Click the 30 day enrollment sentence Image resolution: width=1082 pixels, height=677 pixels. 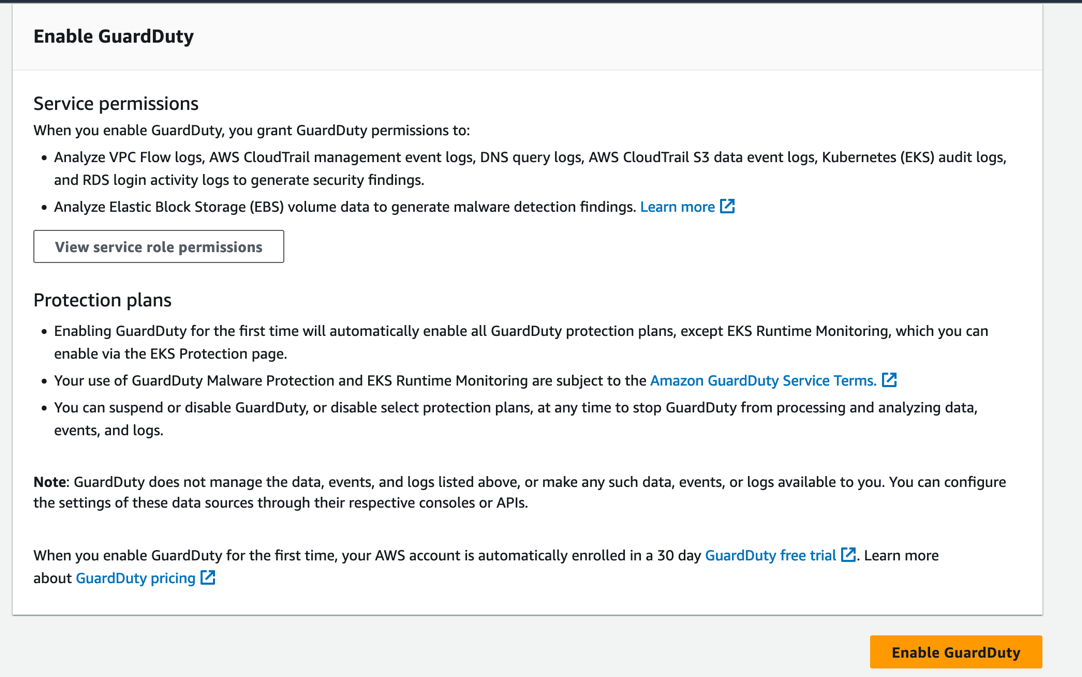click(x=368, y=555)
